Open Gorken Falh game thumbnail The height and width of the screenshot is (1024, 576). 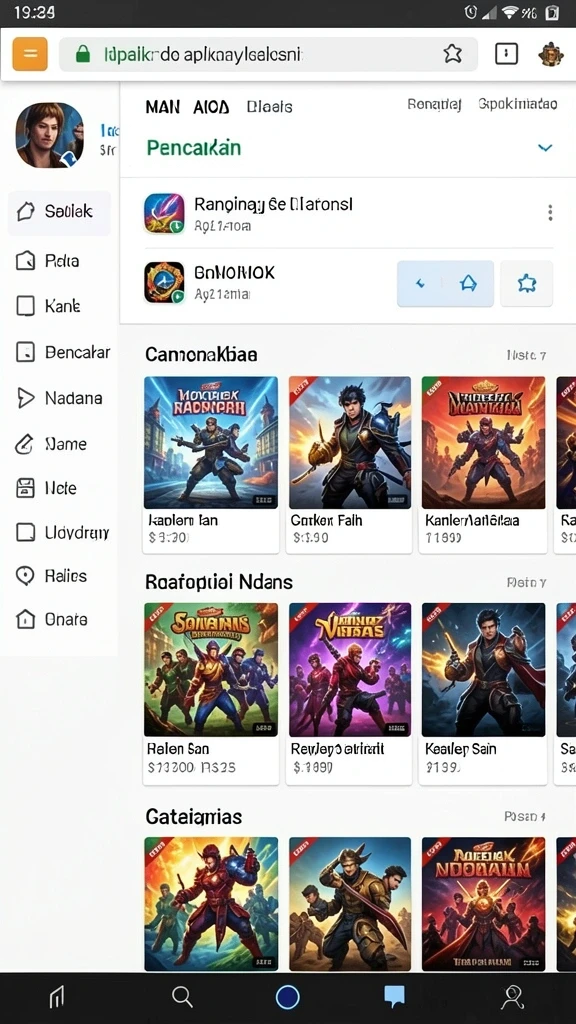click(x=350, y=442)
